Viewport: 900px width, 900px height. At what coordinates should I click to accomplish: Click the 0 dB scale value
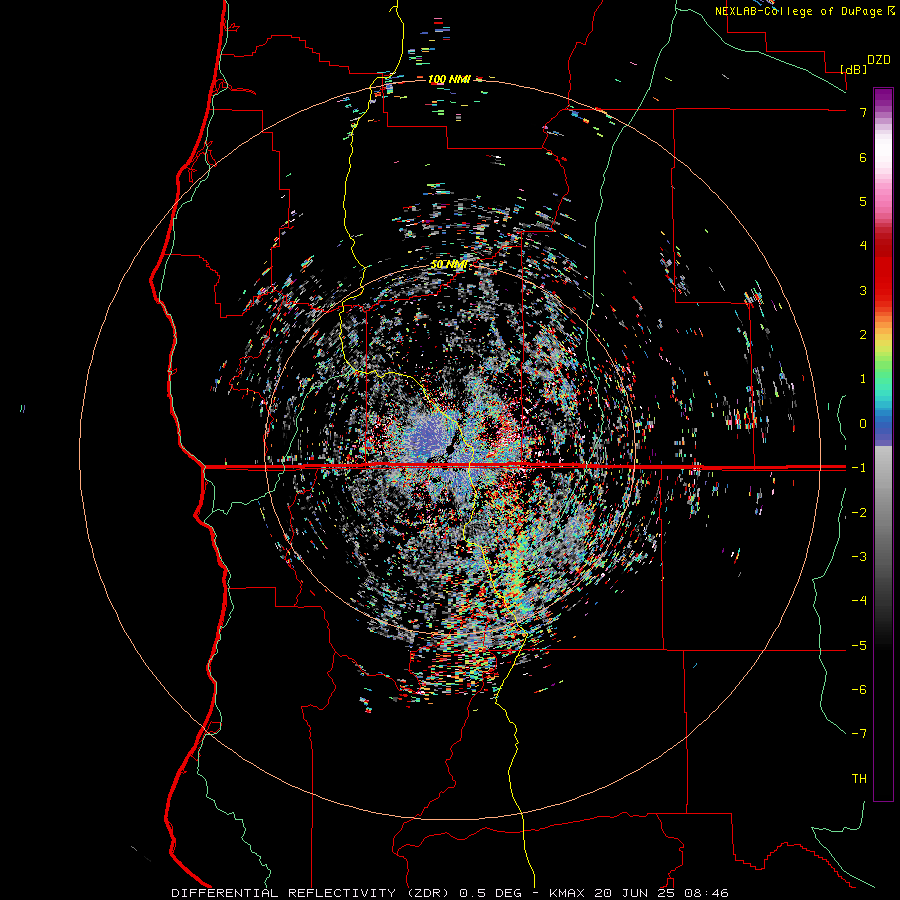[x=863, y=424]
